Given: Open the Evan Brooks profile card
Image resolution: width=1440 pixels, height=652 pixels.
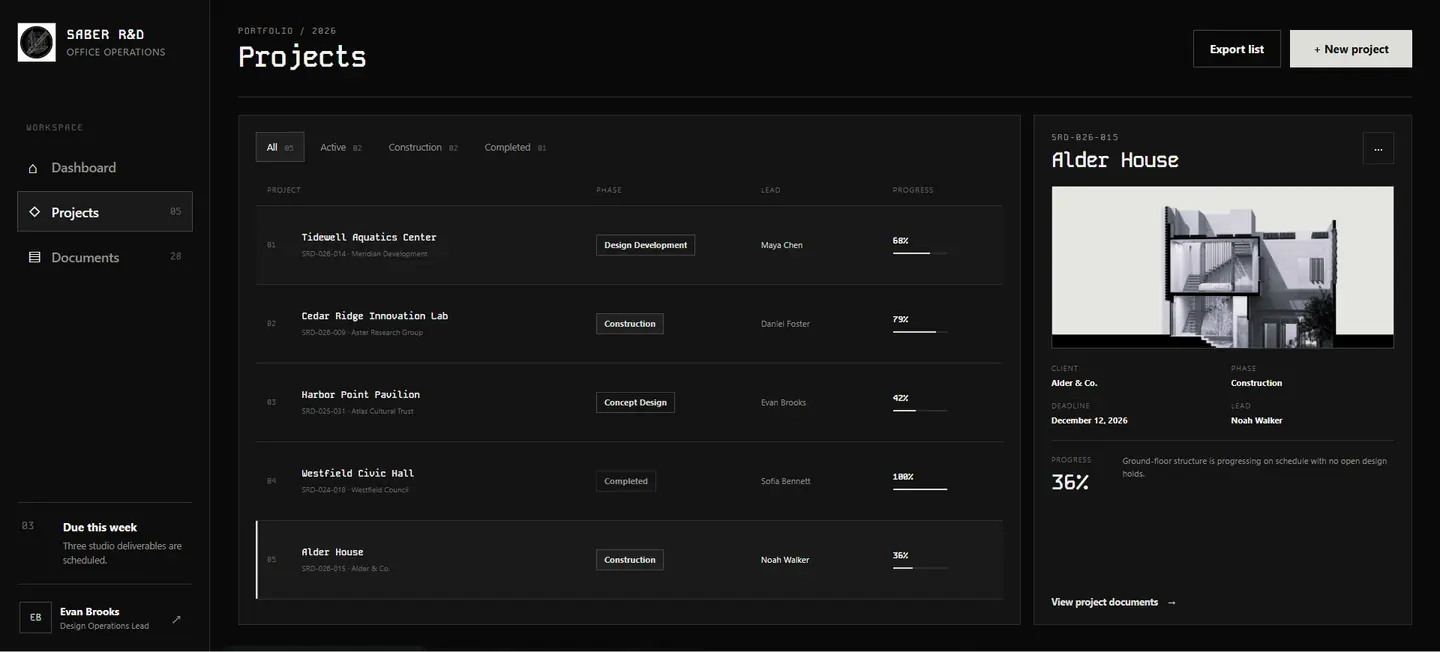Looking at the screenshot, I should [x=105, y=618].
